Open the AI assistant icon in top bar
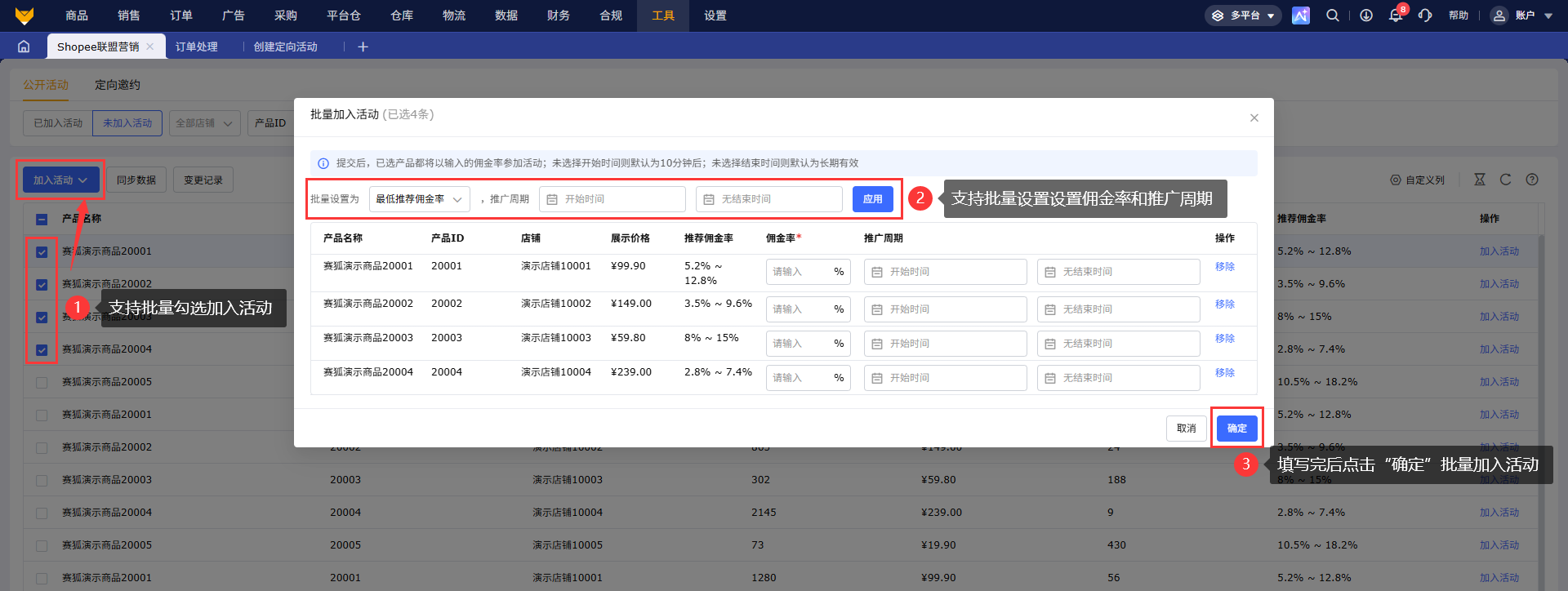This screenshot has height=591, width=1568. point(1301,16)
